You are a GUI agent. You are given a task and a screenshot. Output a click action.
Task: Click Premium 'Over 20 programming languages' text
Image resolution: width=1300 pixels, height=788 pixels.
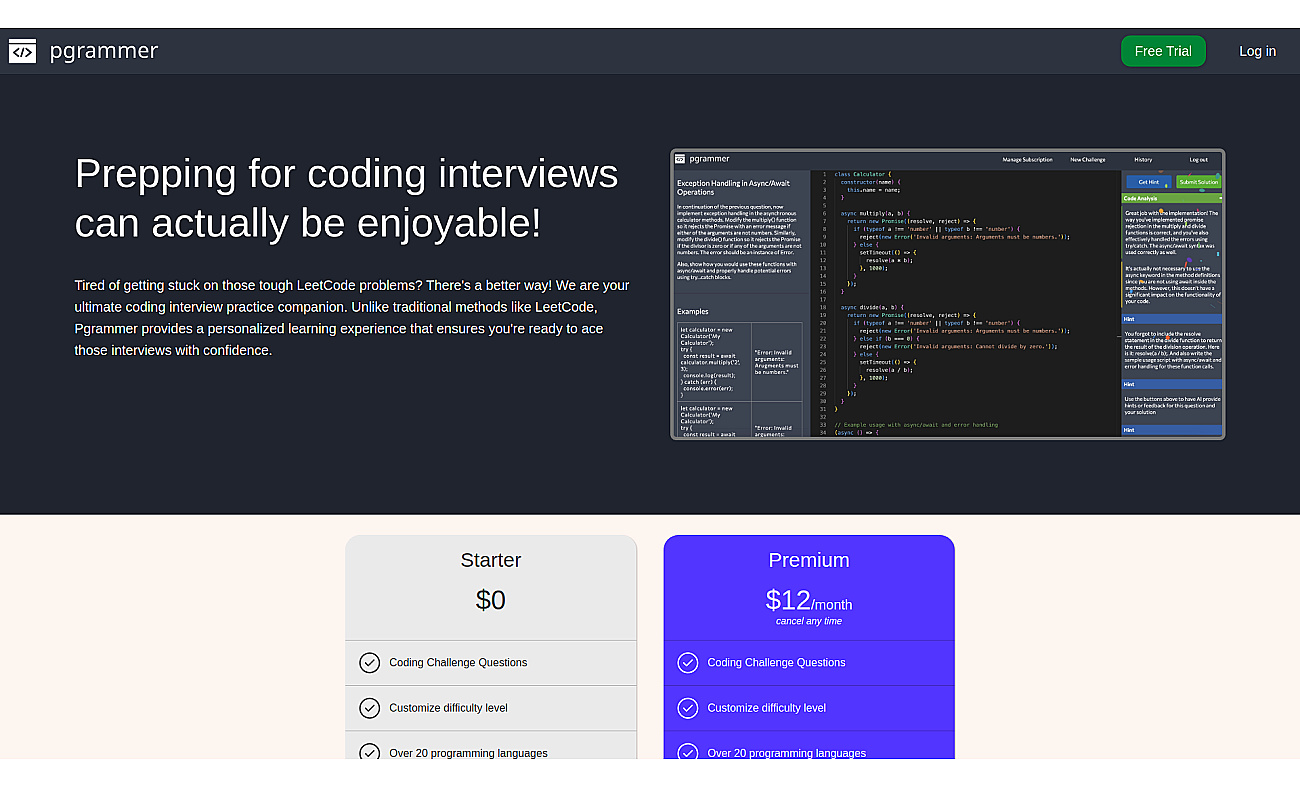click(786, 753)
